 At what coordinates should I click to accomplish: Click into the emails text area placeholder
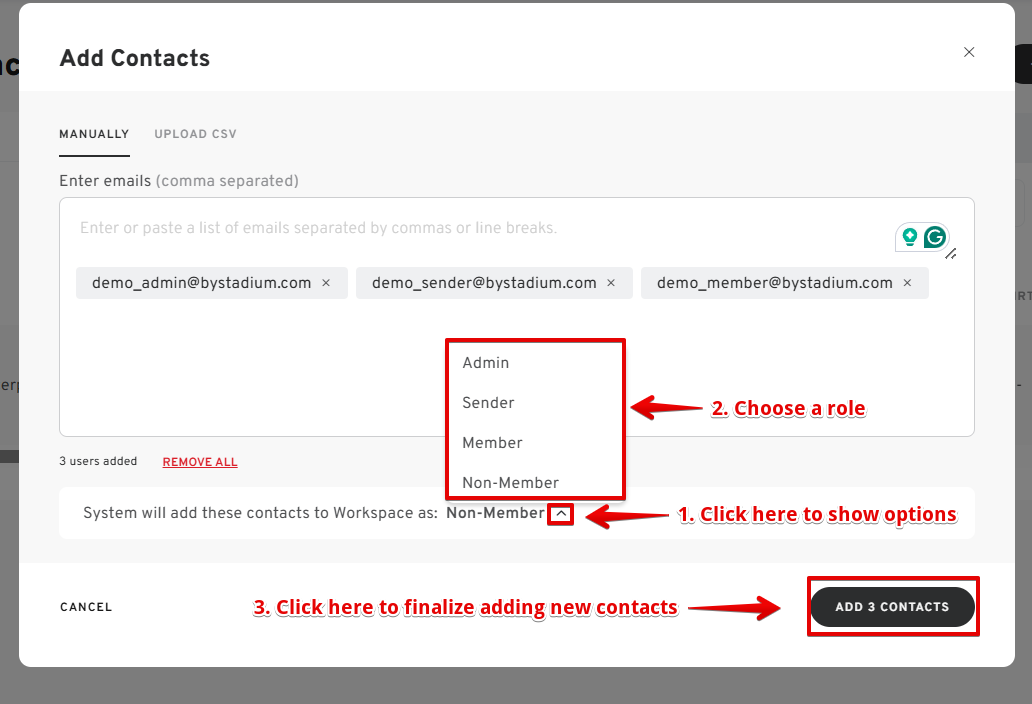(x=318, y=228)
